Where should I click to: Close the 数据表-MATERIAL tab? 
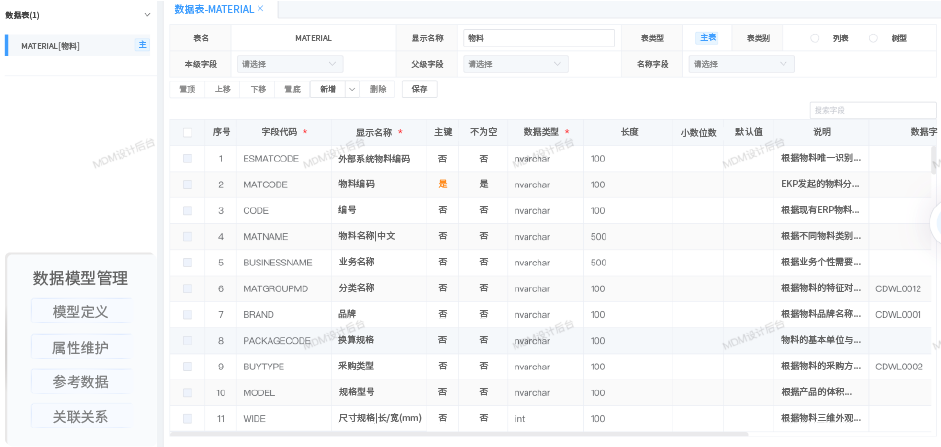261,8
